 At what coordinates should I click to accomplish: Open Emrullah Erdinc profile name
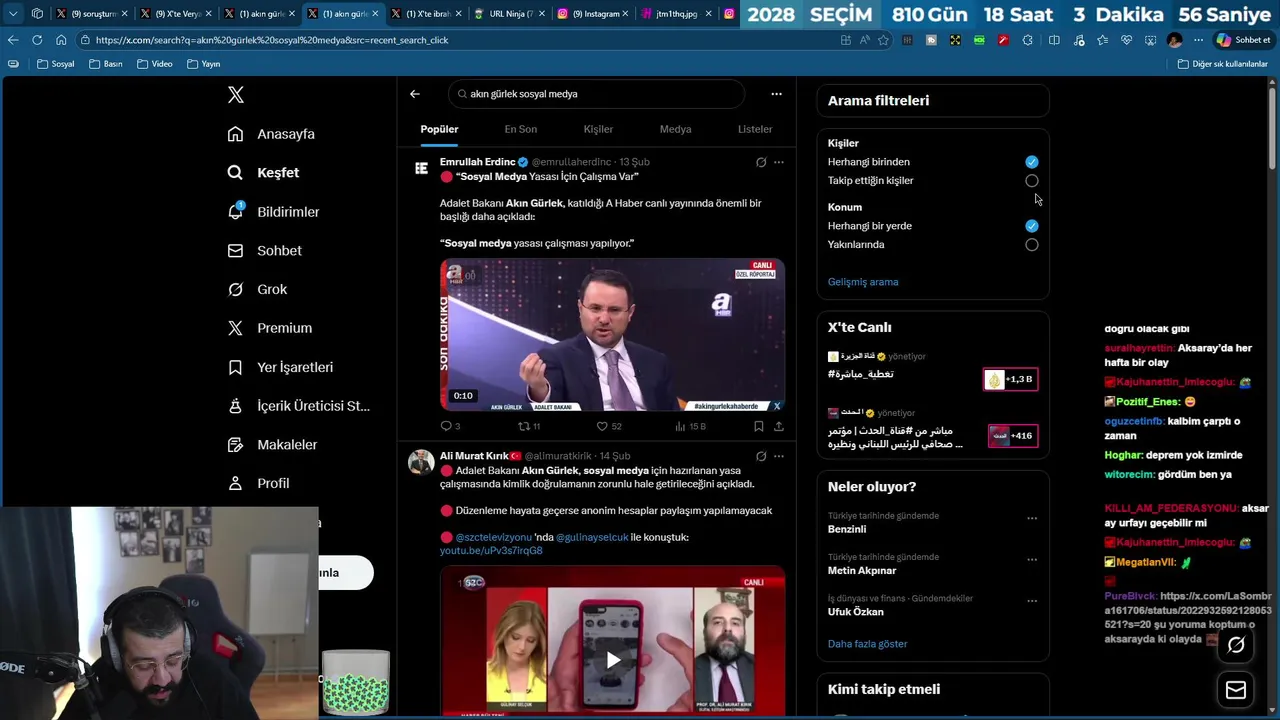coord(477,162)
